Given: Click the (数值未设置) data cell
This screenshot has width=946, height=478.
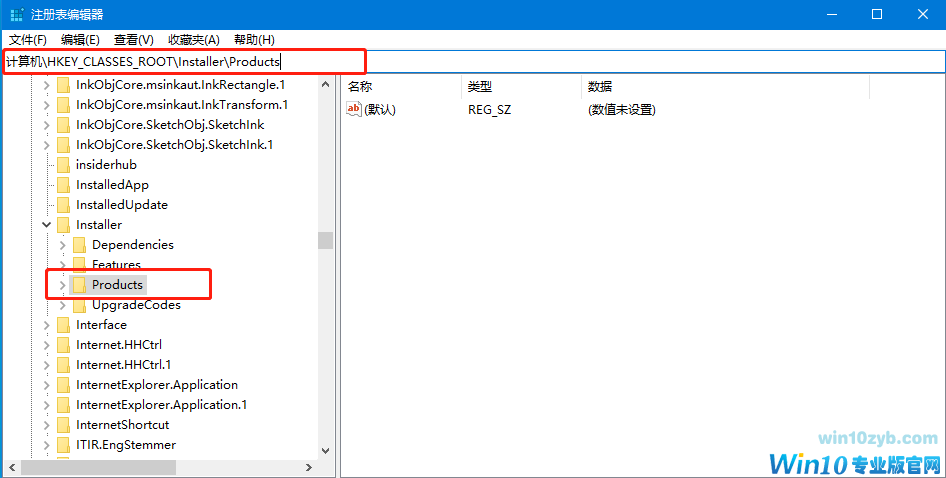Looking at the screenshot, I should point(621,110).
